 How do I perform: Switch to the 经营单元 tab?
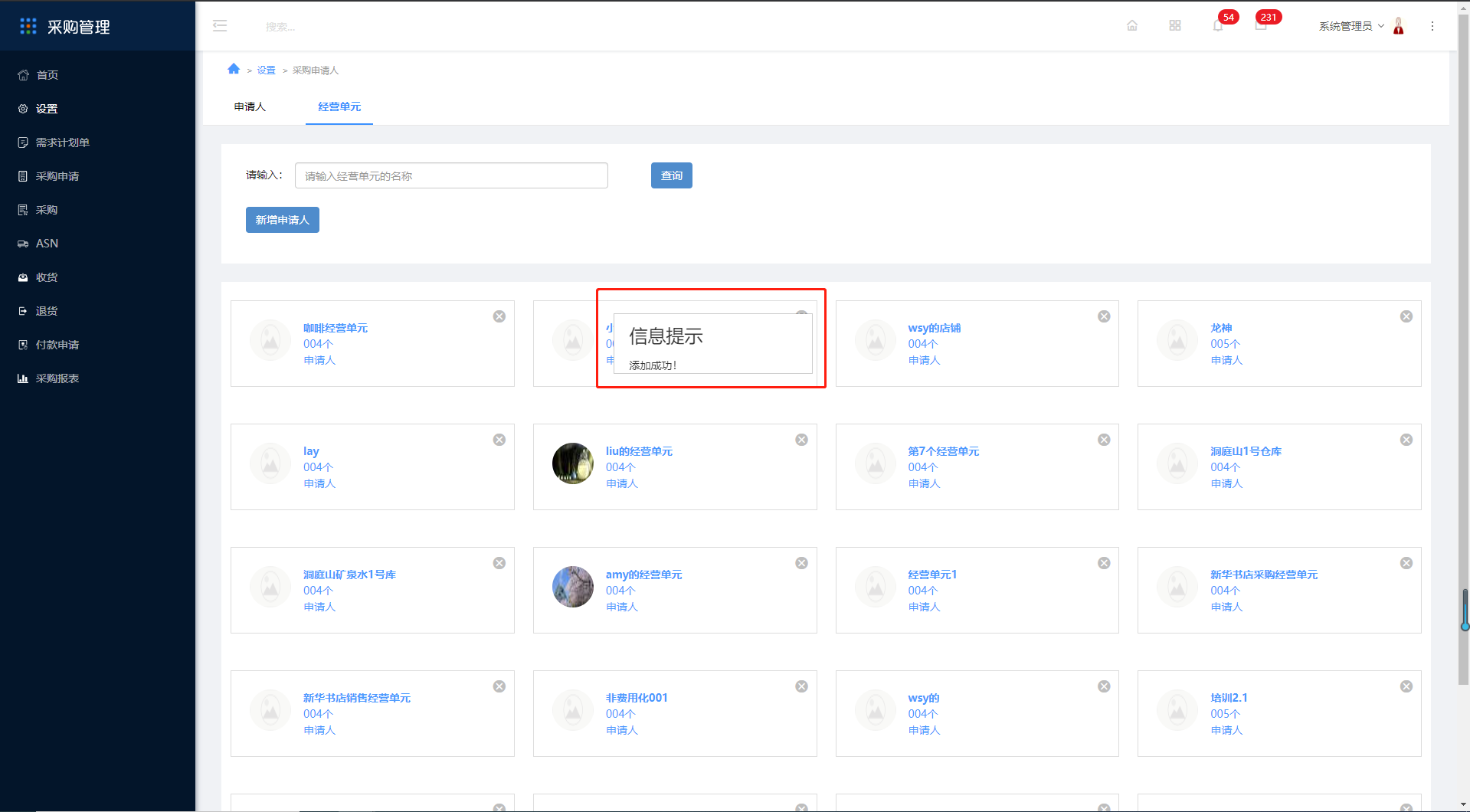[x=339, y=106]
